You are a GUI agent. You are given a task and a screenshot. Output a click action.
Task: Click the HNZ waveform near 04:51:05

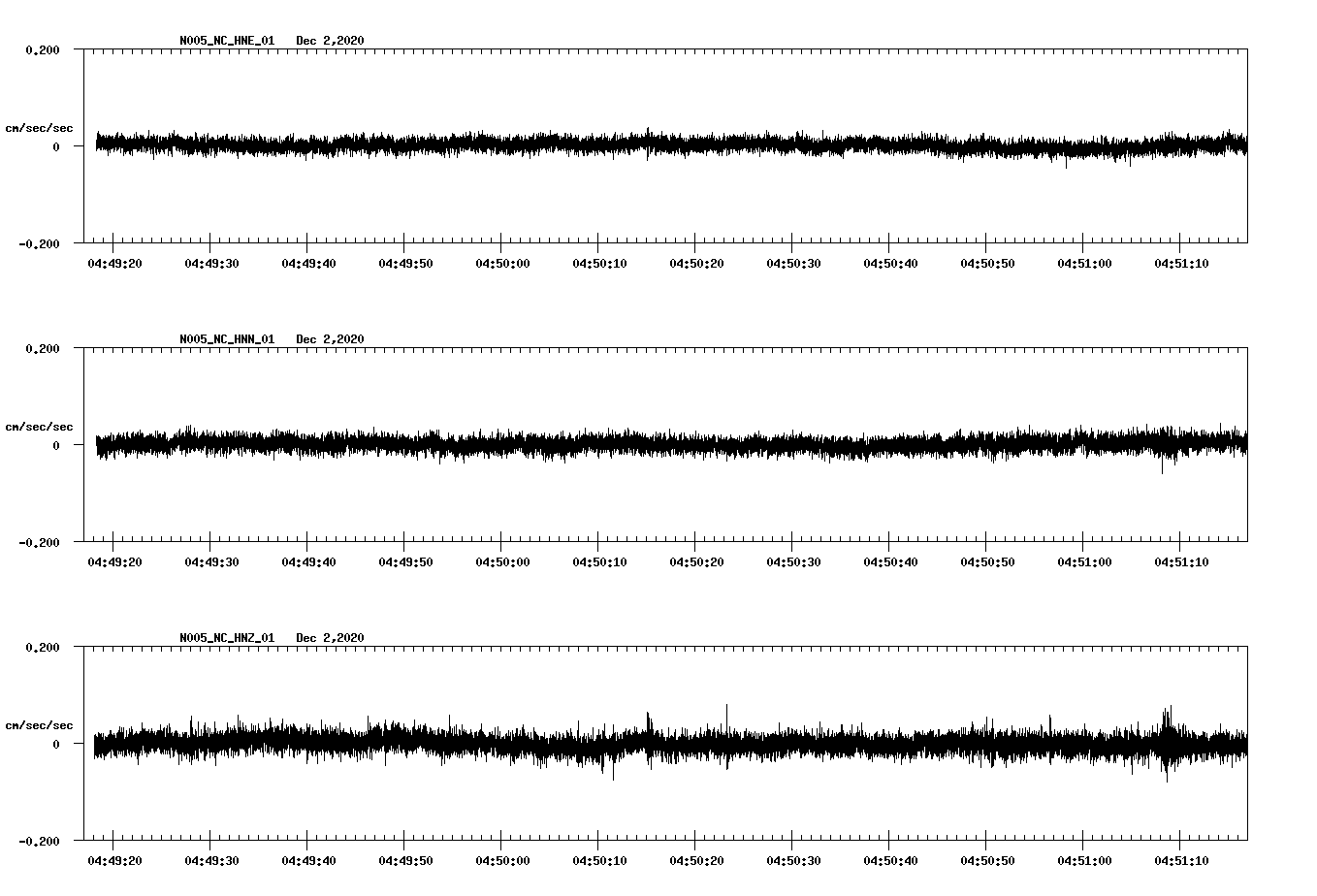1133,745
